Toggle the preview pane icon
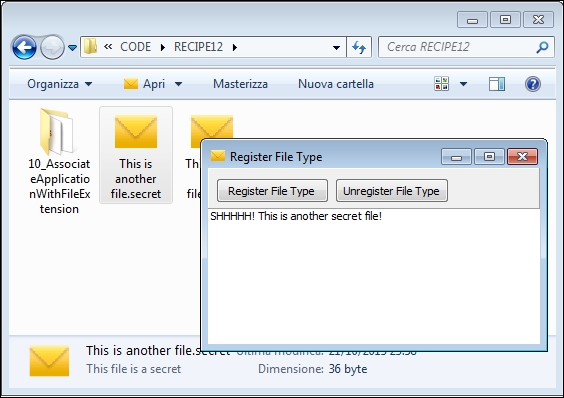Screen dimensions: 564x398 pos(497,84)
